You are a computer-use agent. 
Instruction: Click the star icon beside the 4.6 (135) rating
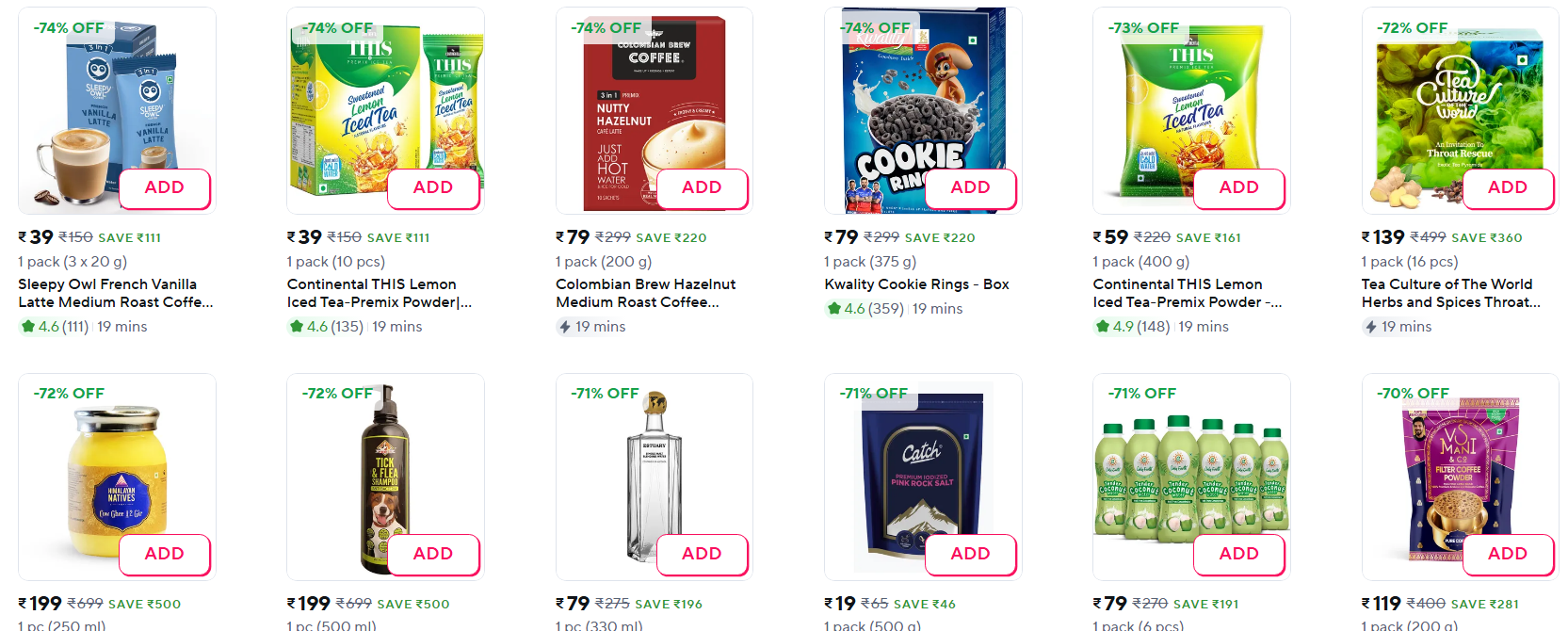[297, 327]
